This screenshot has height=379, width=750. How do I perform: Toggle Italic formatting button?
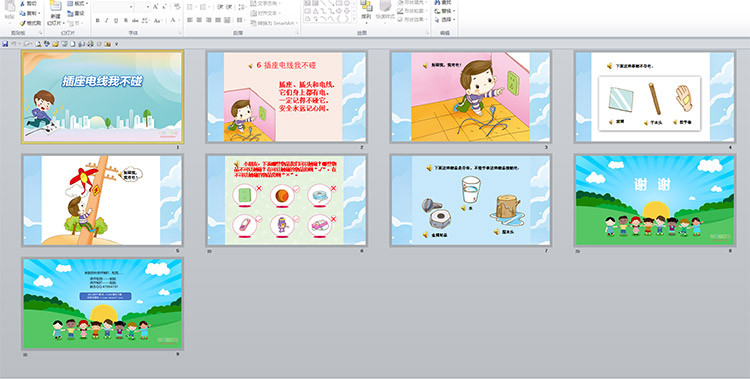[x=107, y=21]
